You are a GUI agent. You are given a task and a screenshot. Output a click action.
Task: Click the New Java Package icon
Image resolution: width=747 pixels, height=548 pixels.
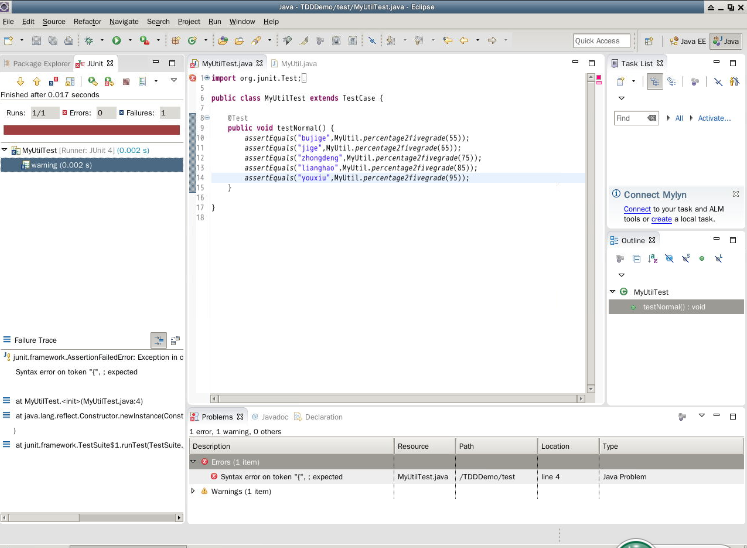click(176, 41)
